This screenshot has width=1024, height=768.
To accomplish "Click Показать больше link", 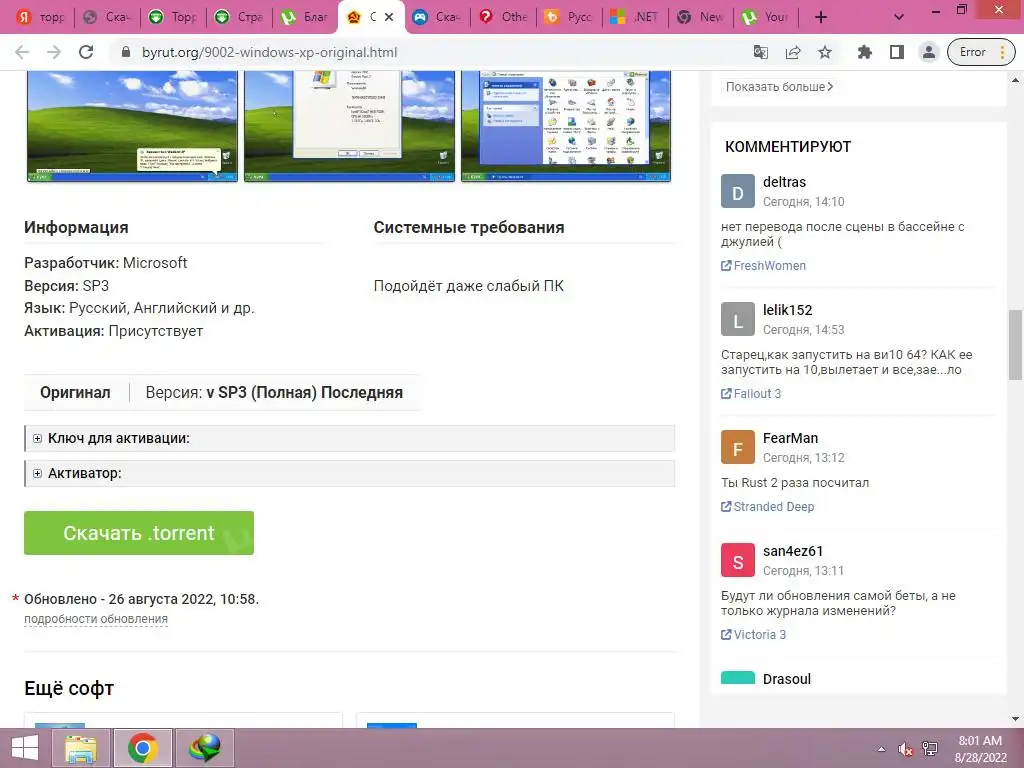I will coord(779,87).
